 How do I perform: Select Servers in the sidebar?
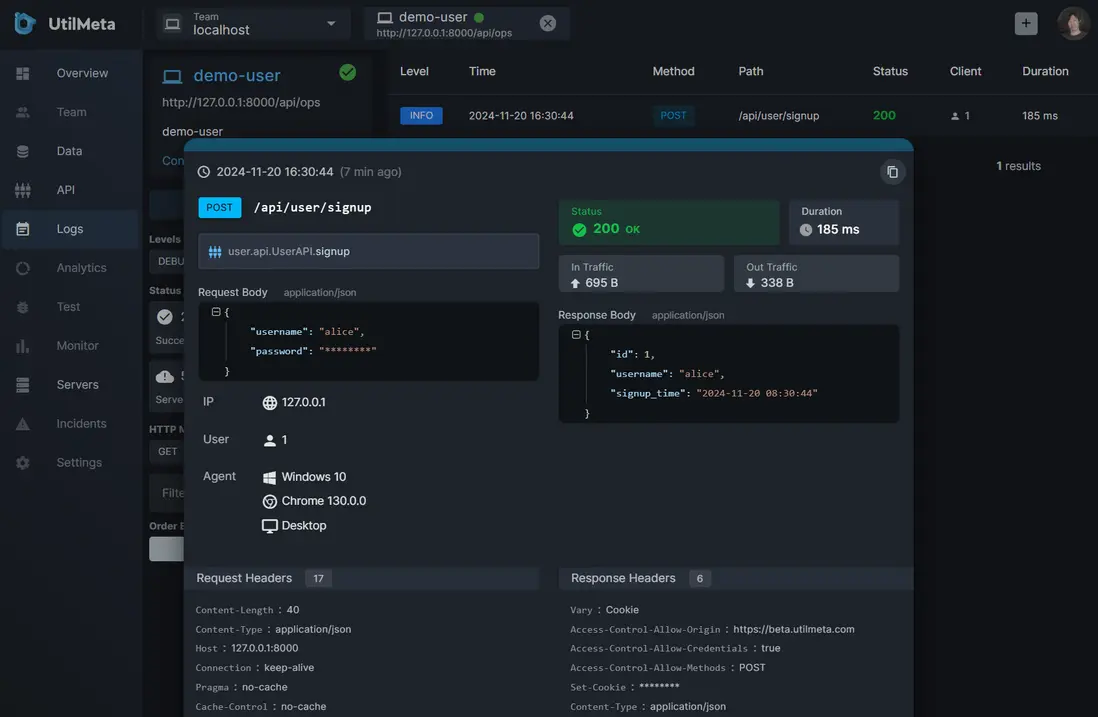[77, 385]
